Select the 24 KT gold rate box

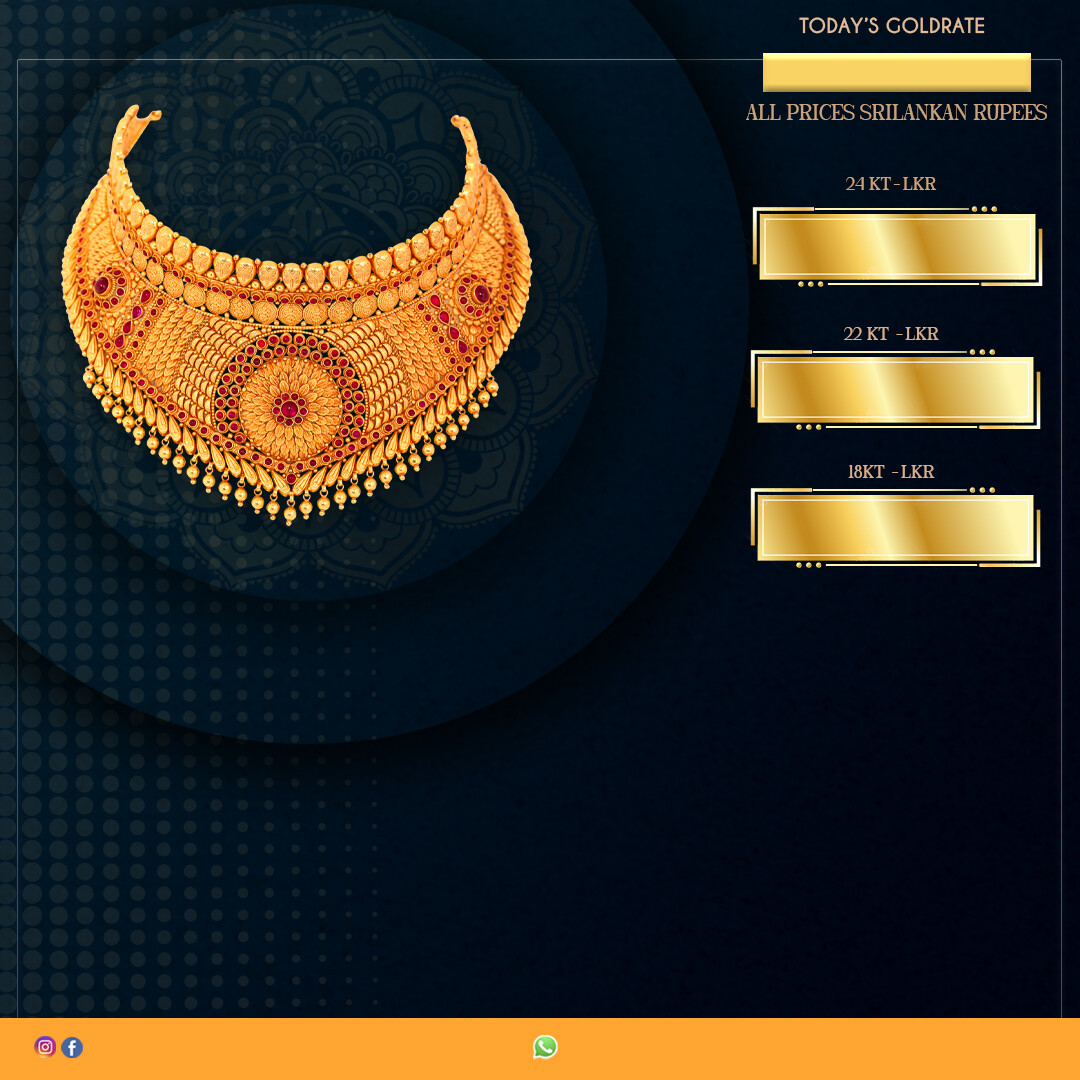[x=897, y=247]
